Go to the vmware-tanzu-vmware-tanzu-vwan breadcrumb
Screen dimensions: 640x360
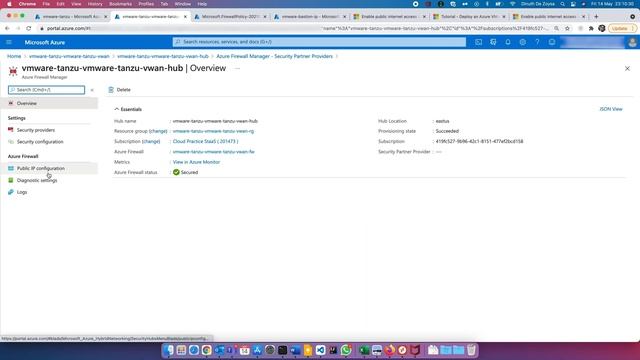point(69,56)
